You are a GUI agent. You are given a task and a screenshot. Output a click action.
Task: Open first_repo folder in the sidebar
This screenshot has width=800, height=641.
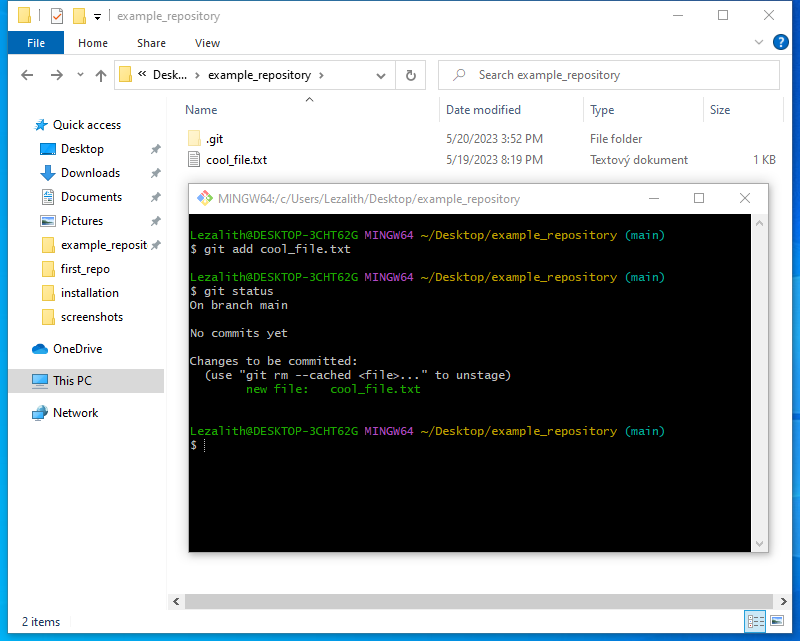pos(85,269)
